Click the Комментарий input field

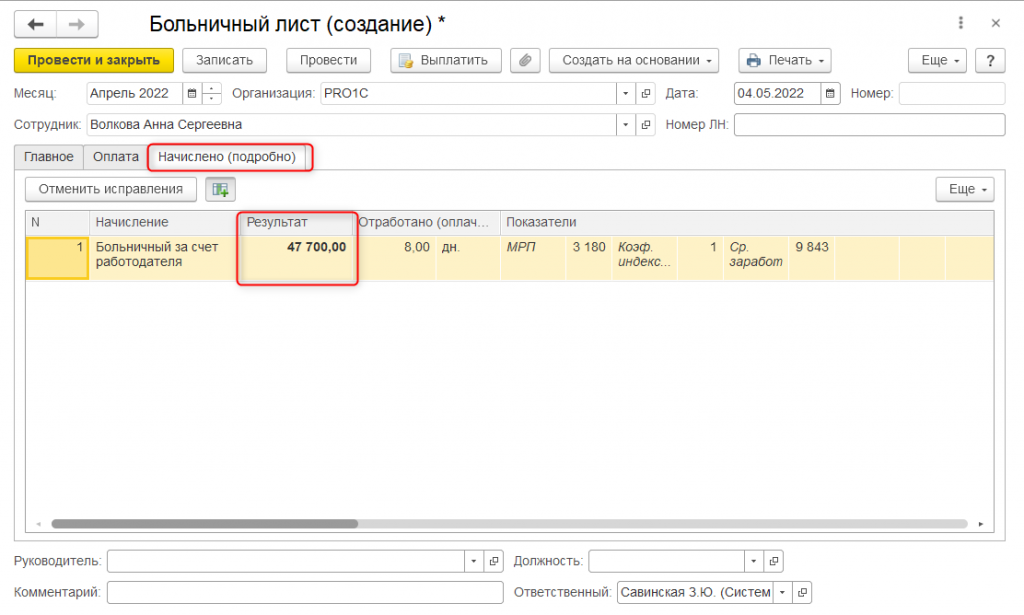305,592
